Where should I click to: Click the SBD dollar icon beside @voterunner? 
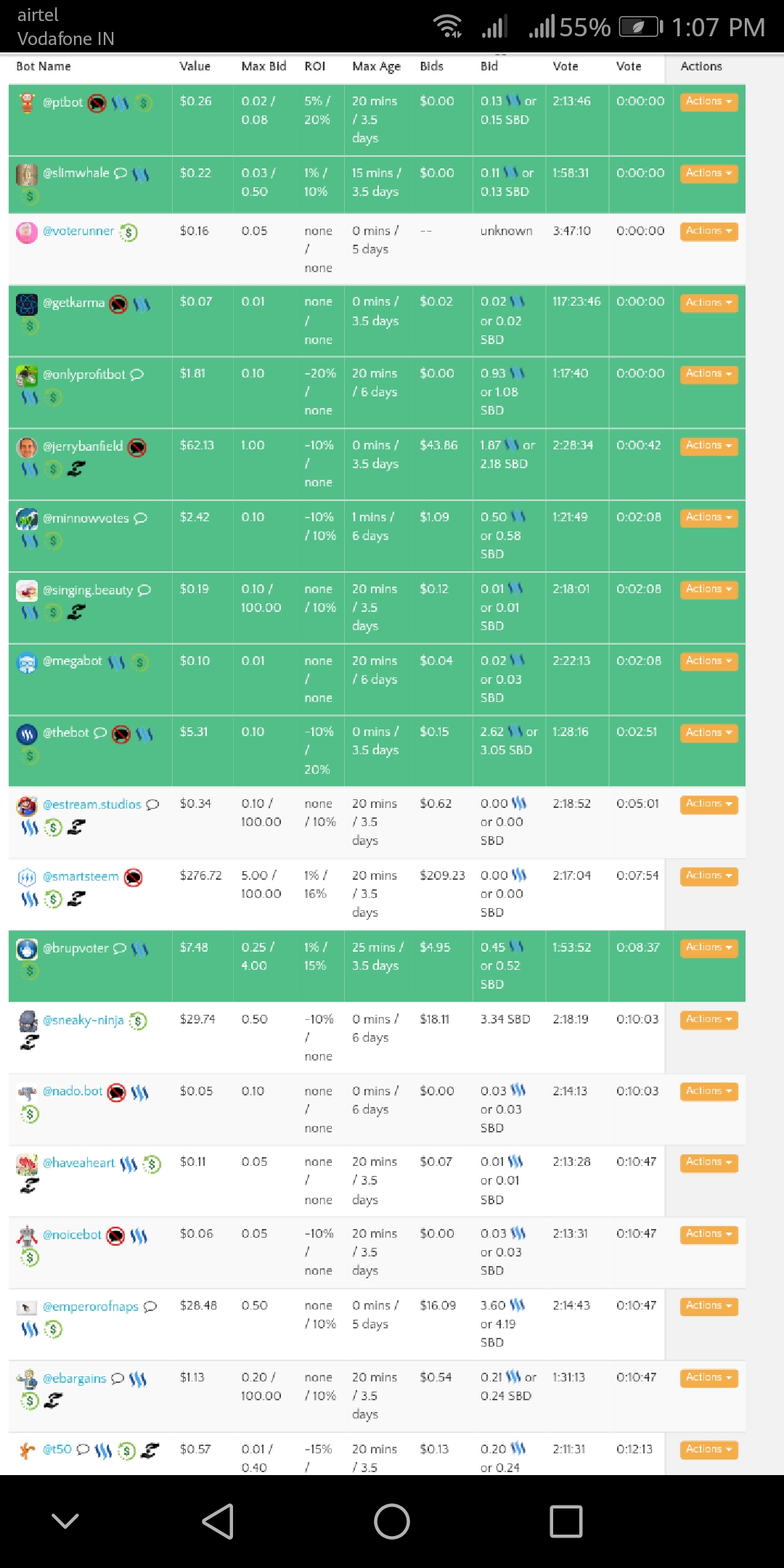click(x=128, y=232)
